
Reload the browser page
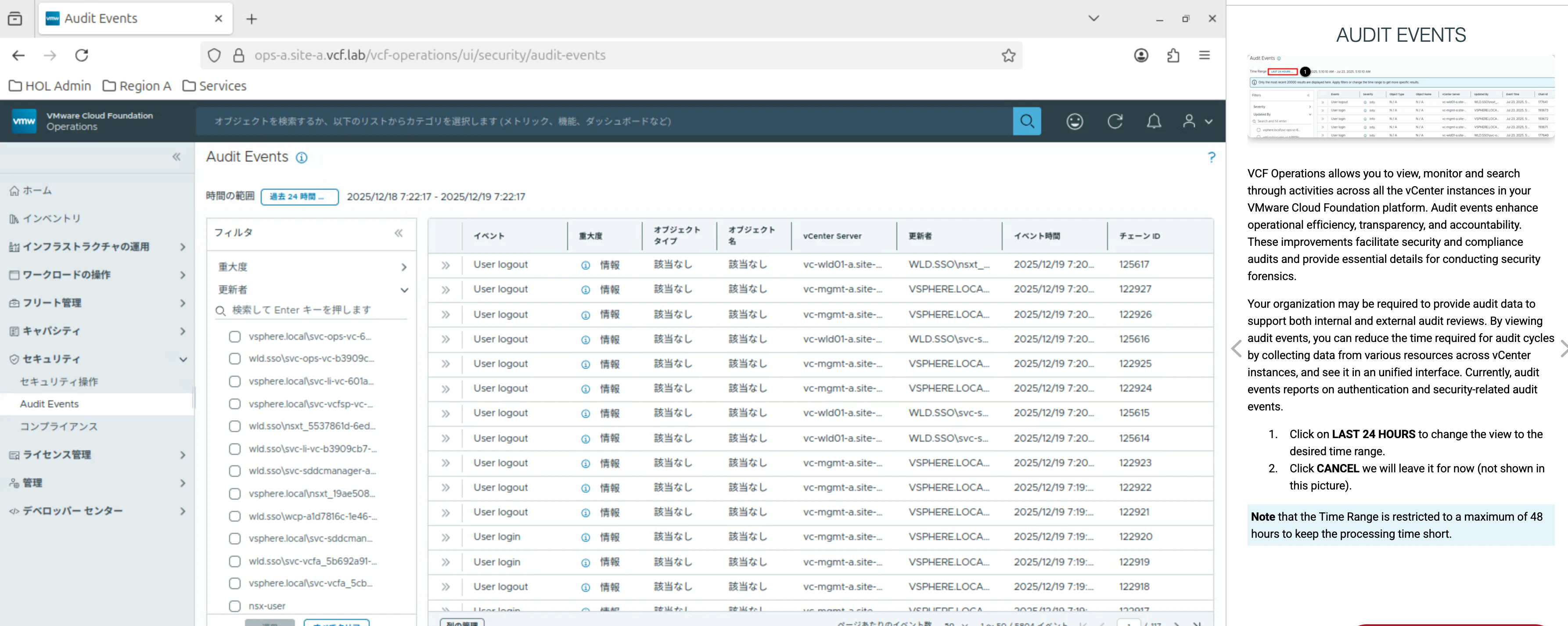click(x=82, y=55)
